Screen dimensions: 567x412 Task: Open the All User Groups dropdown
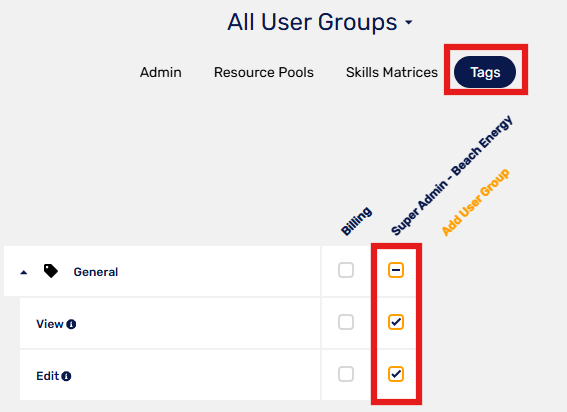[x=320, y=22]
